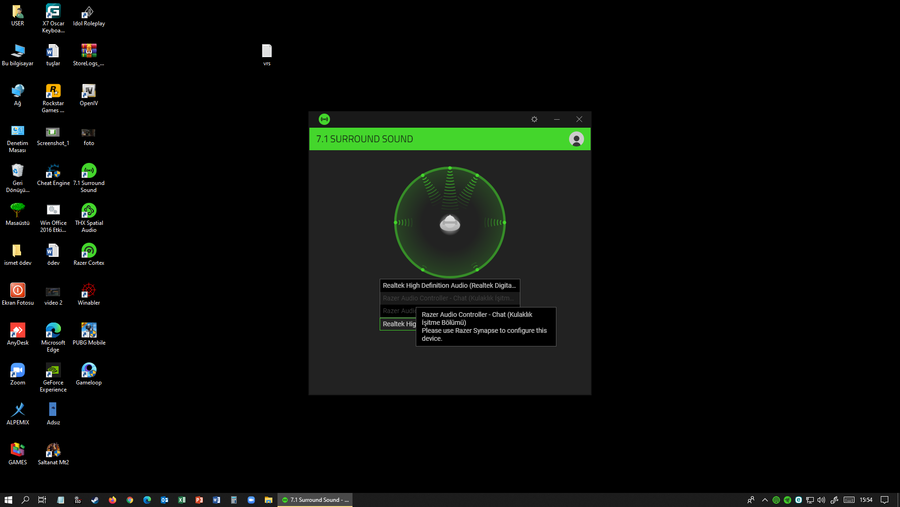The height and width of the screenshot is (507, 900).
Task: Select GeForce Experience desktop icon
Action: [x=53, y=378]
